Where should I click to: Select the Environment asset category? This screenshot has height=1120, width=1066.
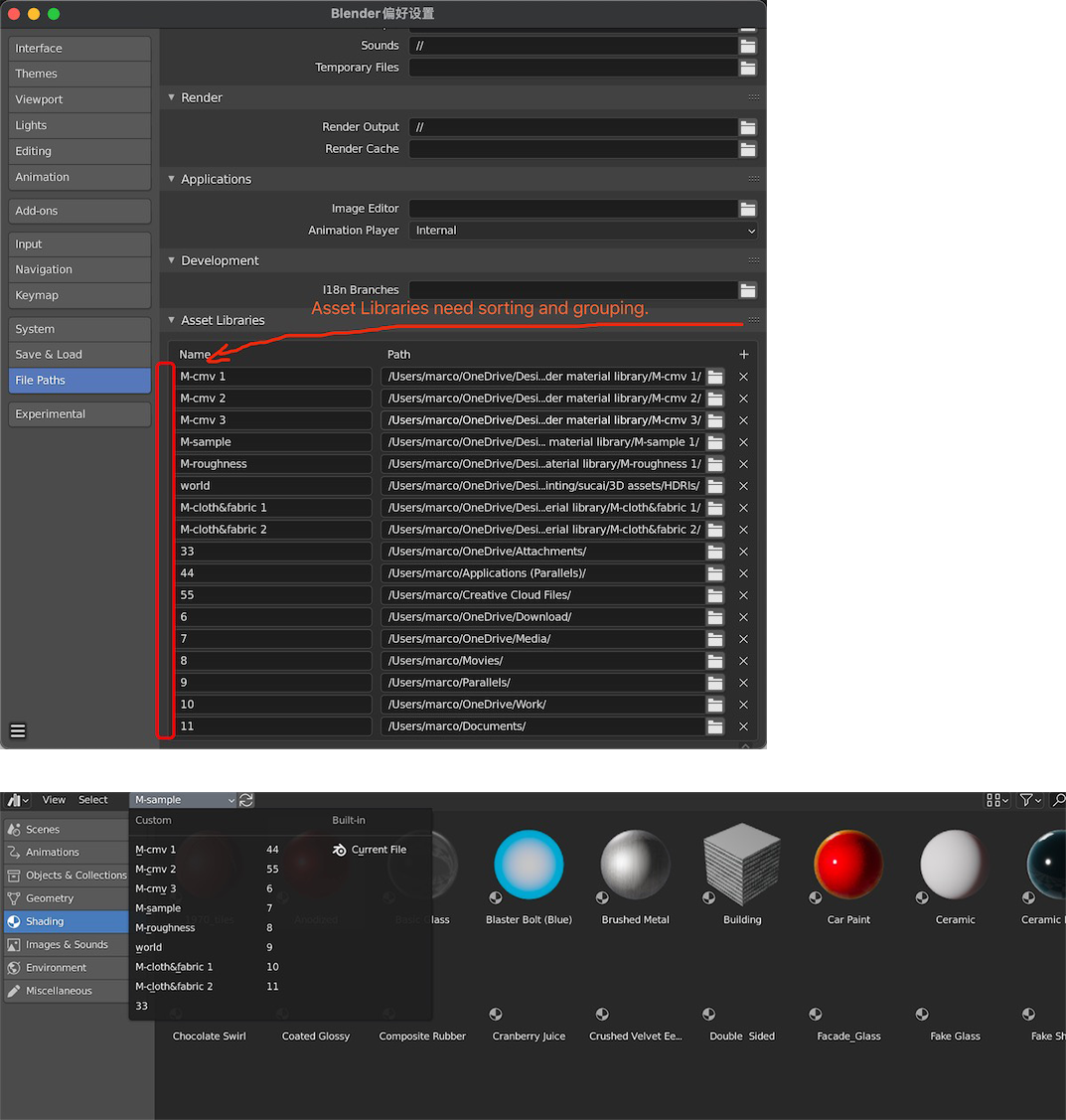66,968
